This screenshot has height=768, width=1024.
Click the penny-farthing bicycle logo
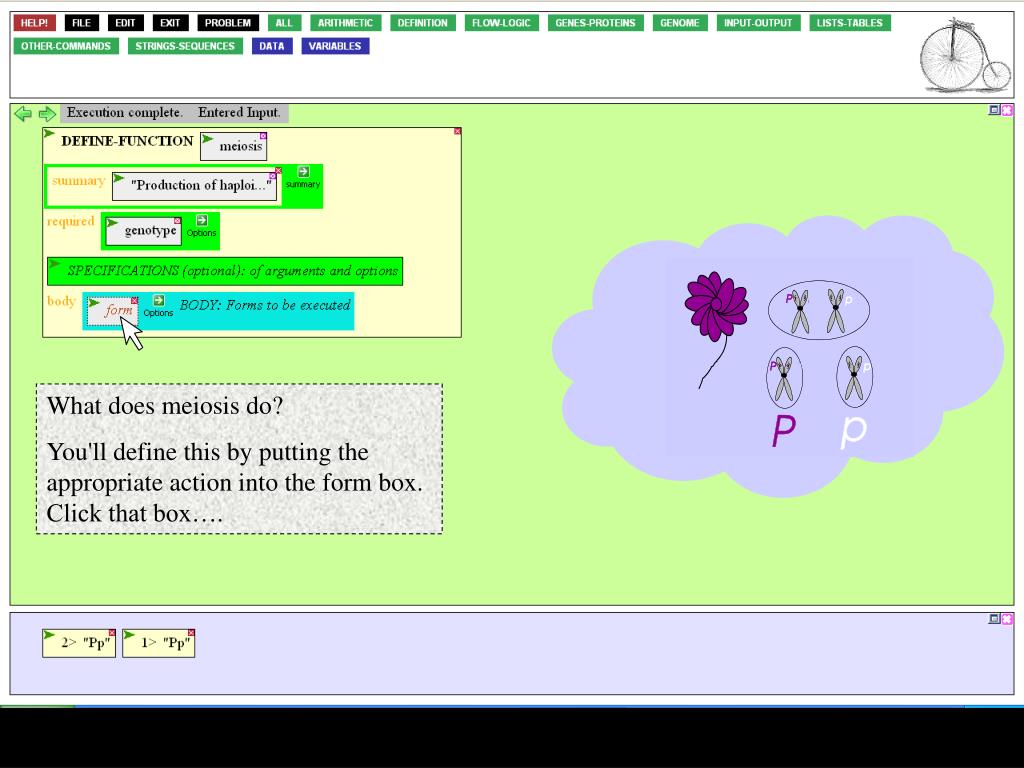click(x=965, y=57)
